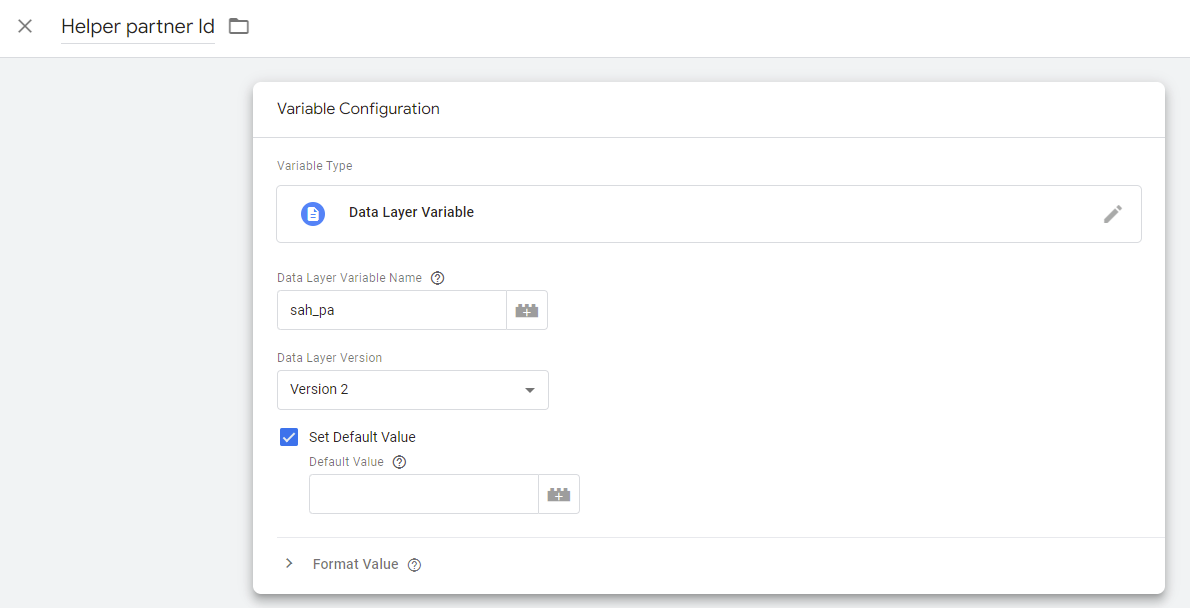This screenshot has width=1190, height=608.
Task: Uncheck the Set Default Value checkbox
Action: [x=289, y=437]
